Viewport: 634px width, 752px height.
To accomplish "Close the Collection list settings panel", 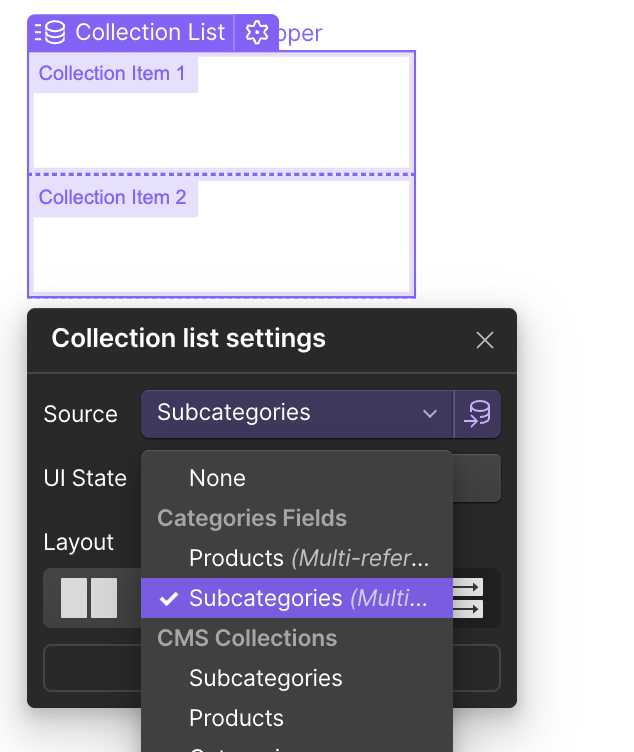I will (x=485, y=340).
